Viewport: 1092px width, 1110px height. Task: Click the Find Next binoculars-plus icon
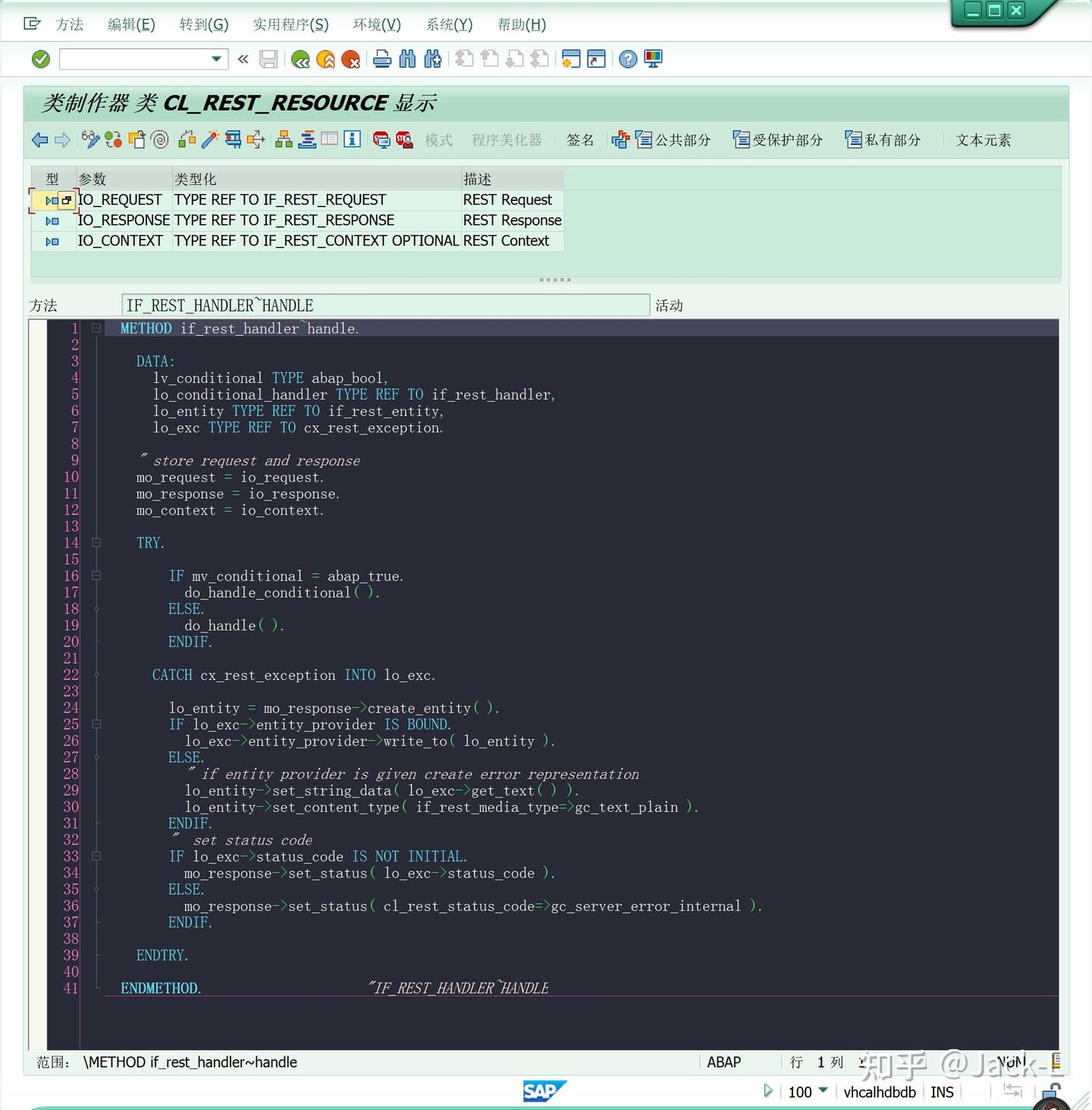coord(431,59)
